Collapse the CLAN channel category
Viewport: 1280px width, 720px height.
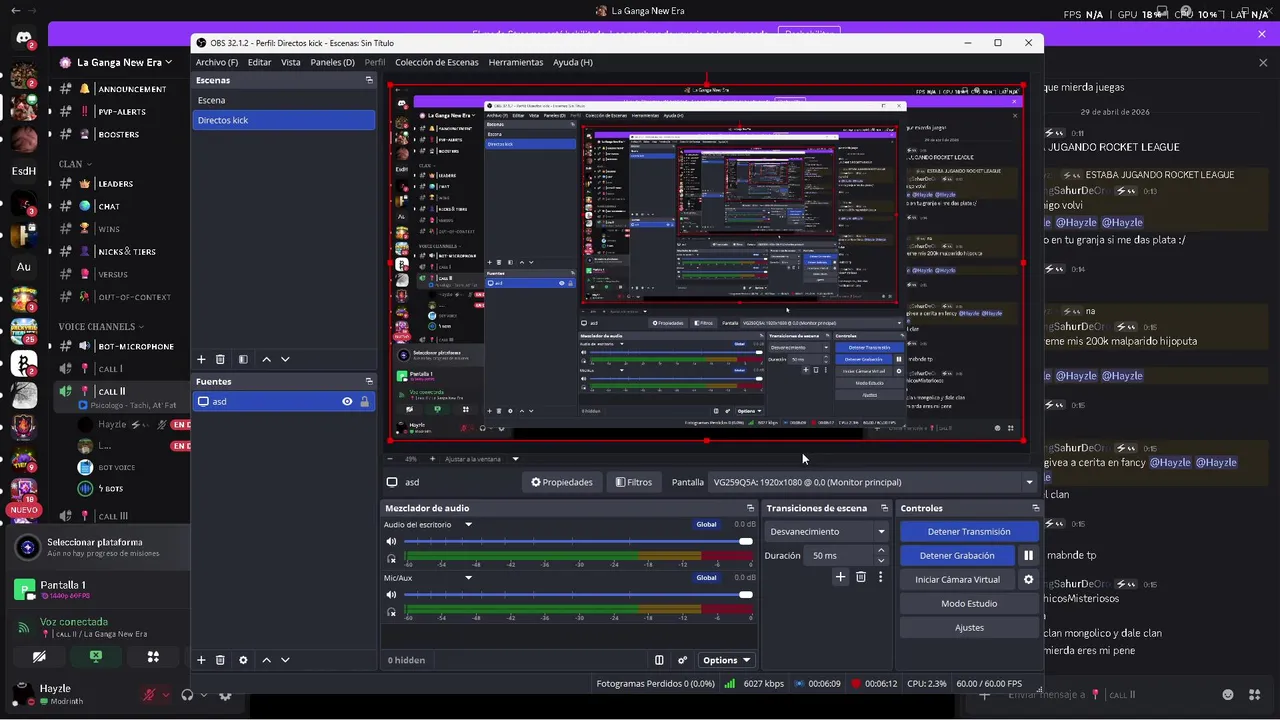(x=75, y=164)
